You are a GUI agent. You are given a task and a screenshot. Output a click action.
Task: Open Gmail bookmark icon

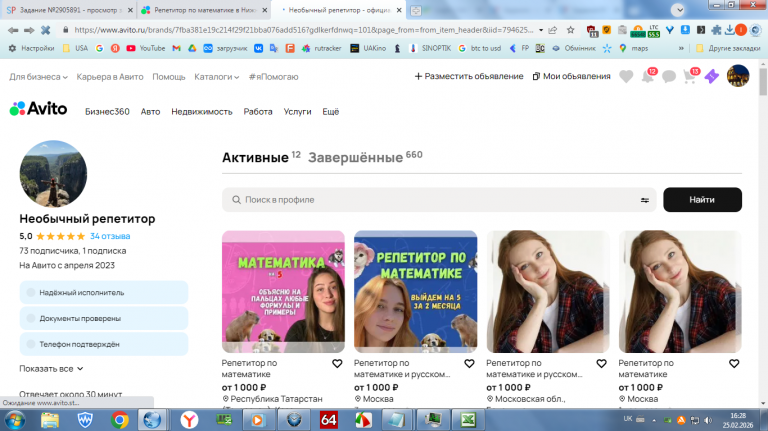176,48
